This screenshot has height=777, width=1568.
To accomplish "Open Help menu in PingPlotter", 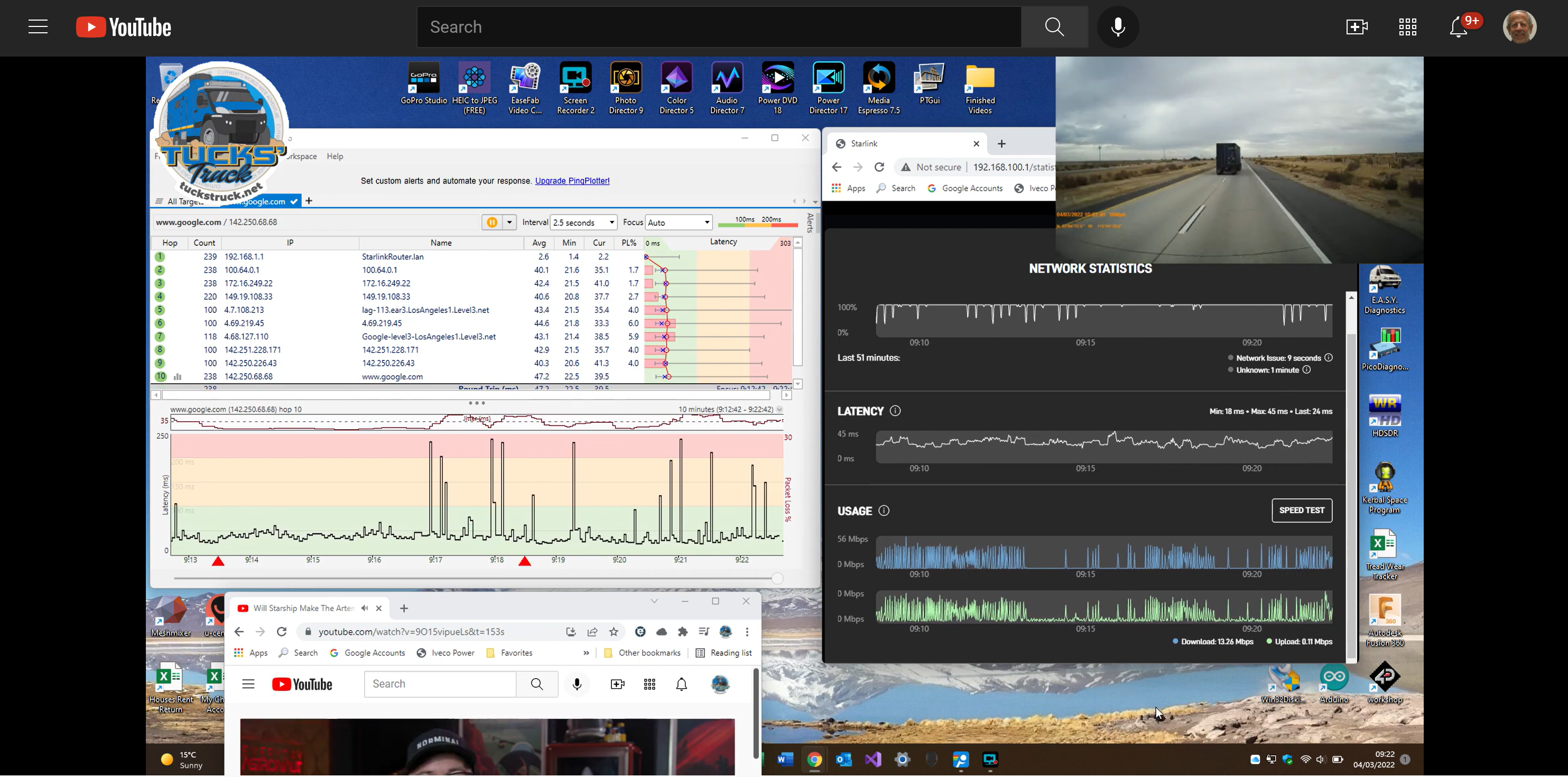I will [x=335, y=156].
